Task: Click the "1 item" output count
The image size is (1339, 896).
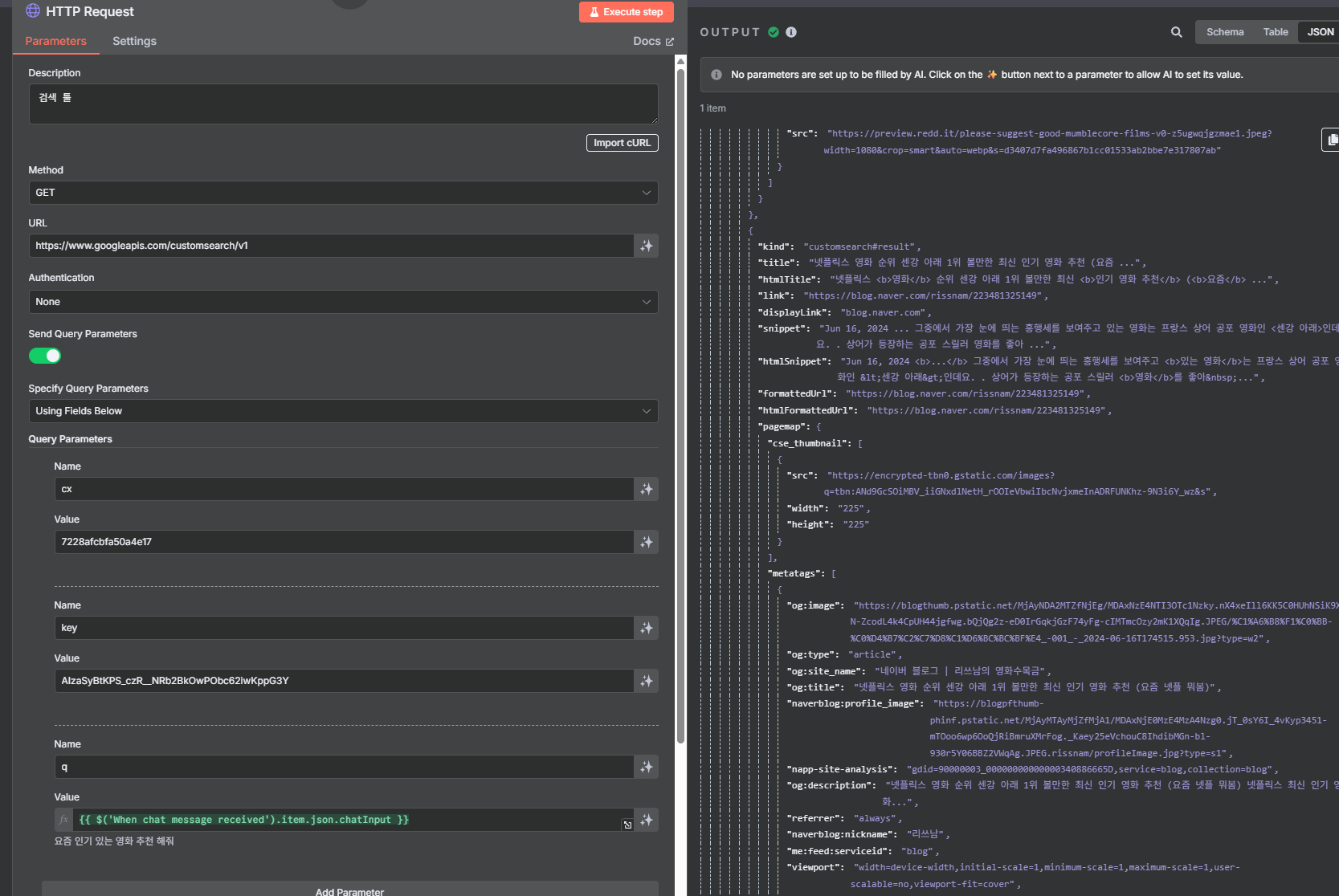Action: [x=712, y=108]
